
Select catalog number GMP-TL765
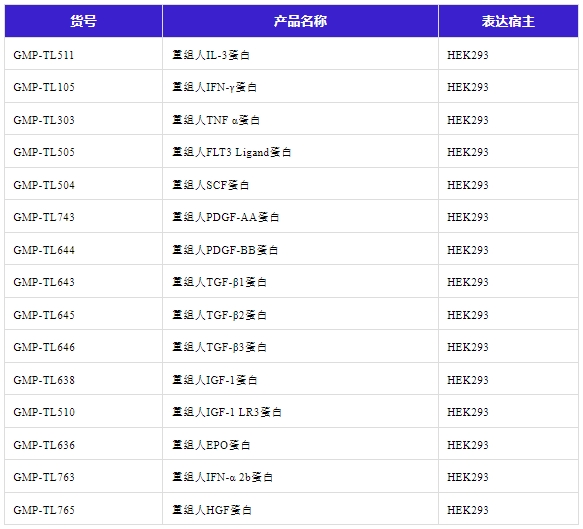(x=44, y=510)
